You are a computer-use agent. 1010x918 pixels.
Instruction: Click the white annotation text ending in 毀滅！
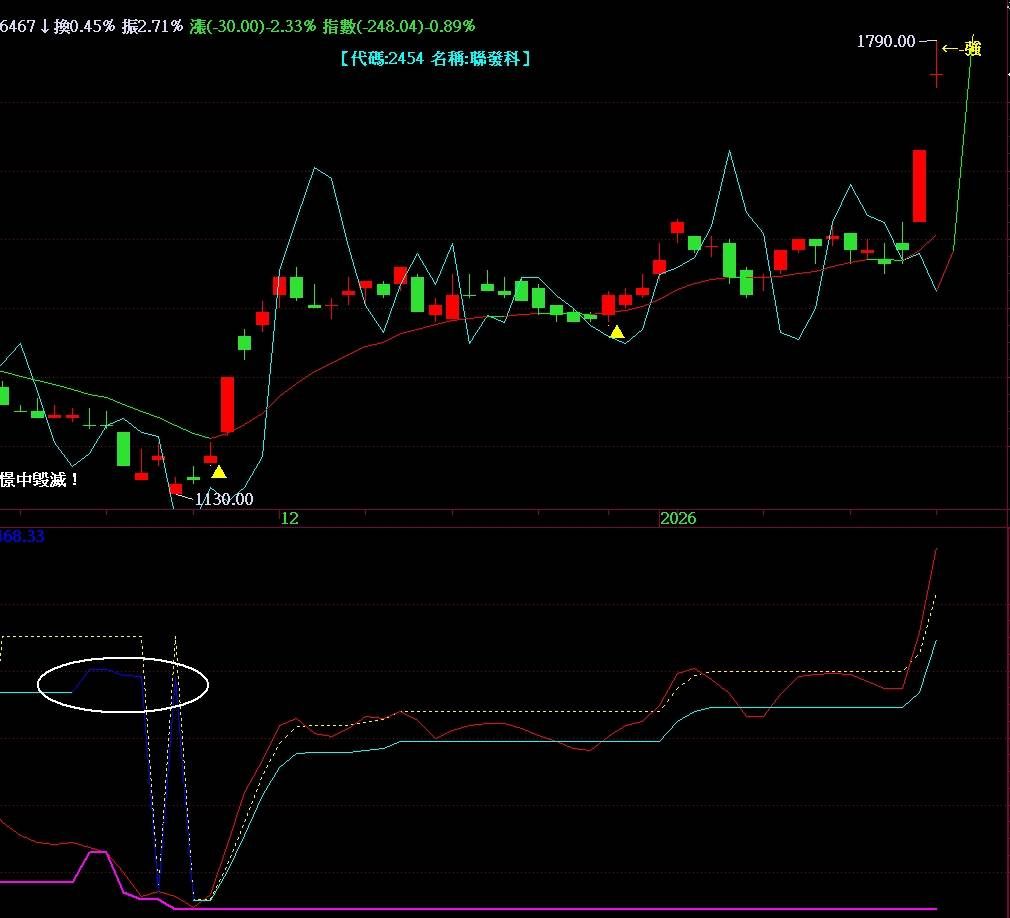point(40,480)
